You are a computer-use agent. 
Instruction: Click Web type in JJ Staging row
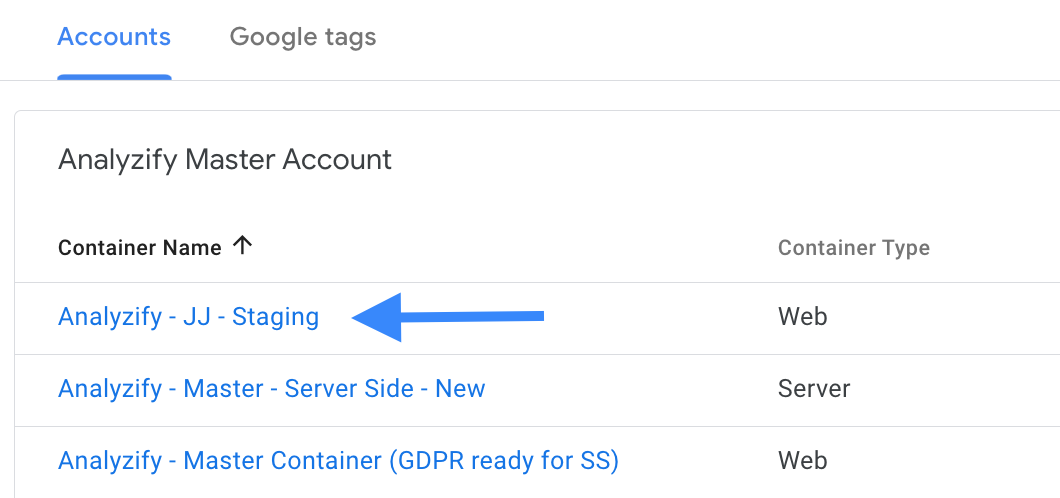point(802,316)
